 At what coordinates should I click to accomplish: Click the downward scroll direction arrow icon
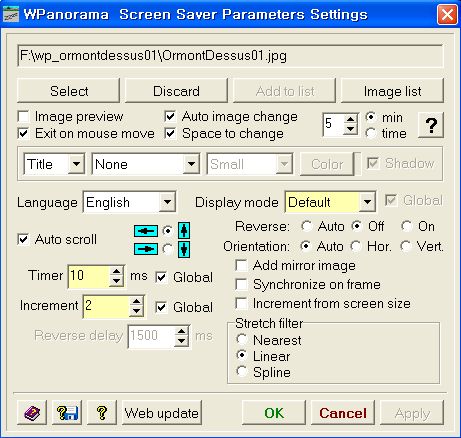pyautogui.click(x=184, y=249)
